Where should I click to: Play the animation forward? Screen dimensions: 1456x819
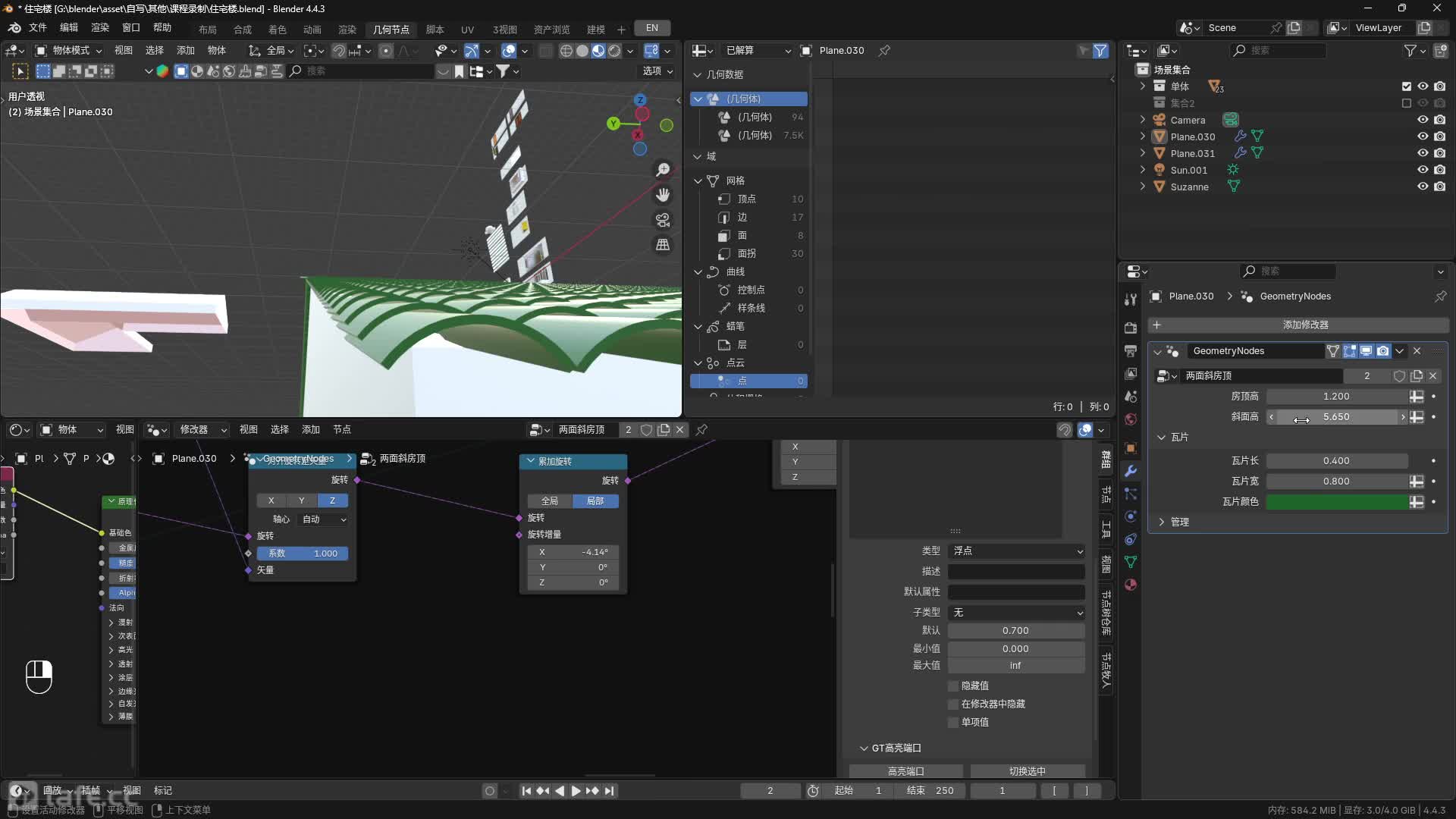[576, 791]
